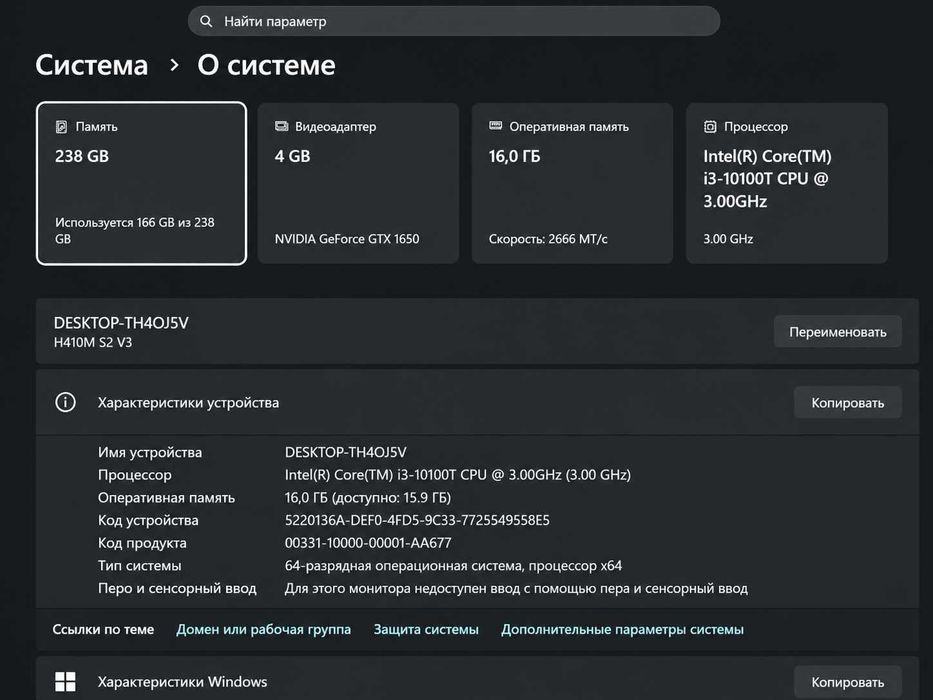This screenshot has width=933, height=700.
Task: Open the "Память" storage card
Action: point(142,183)
